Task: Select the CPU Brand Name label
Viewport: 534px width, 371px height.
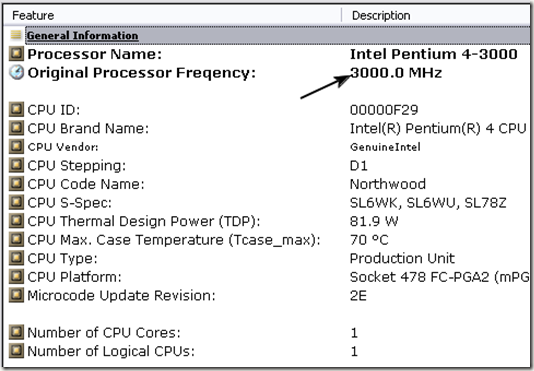Action: [88, 128]
